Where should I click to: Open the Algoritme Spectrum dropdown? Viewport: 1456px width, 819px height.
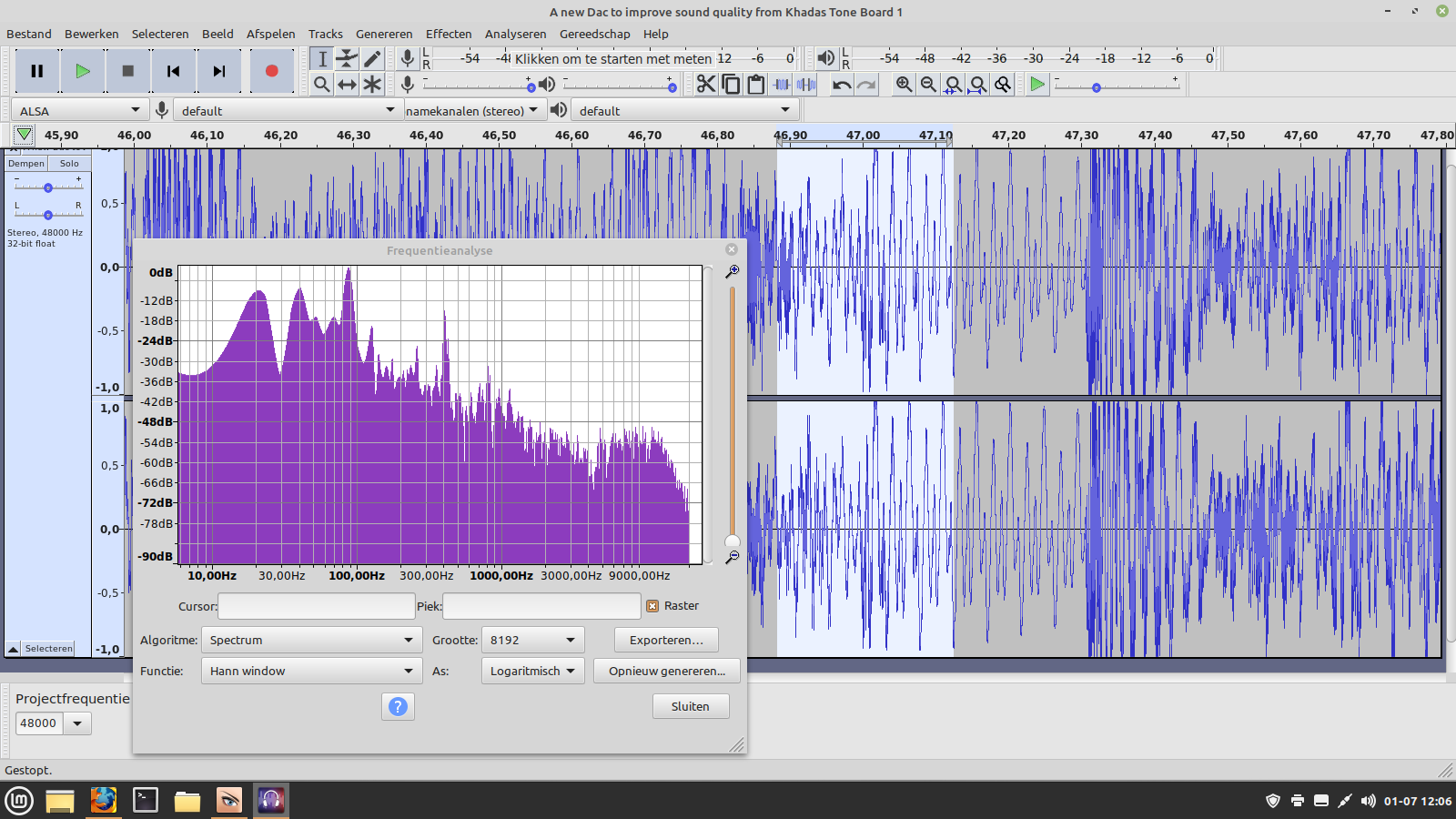tap(311, 640)
